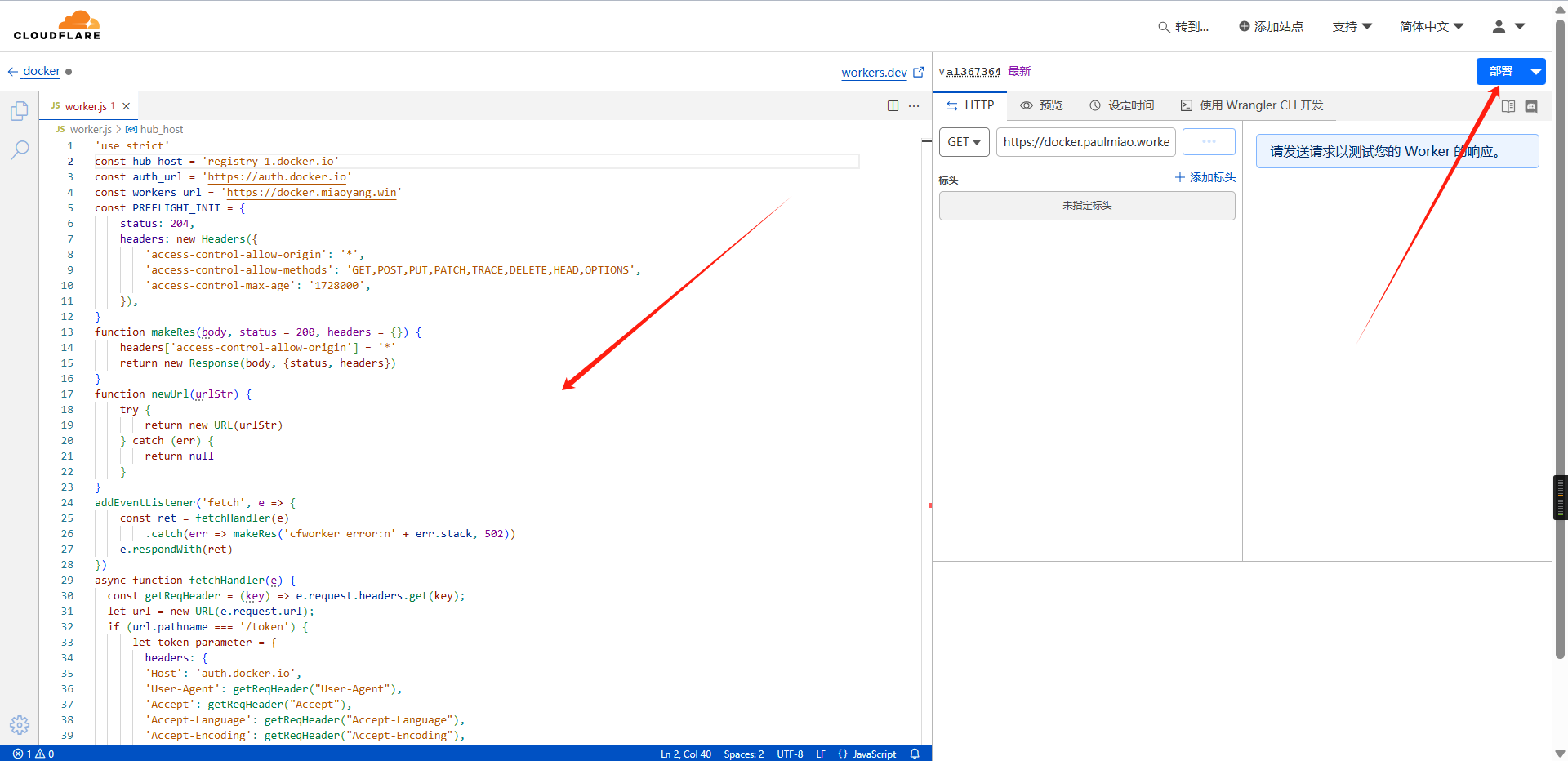Click Spaces: 2 indentation status
Image resolution: width=1568 pixels, height=761 pixels.
[744, 754]
